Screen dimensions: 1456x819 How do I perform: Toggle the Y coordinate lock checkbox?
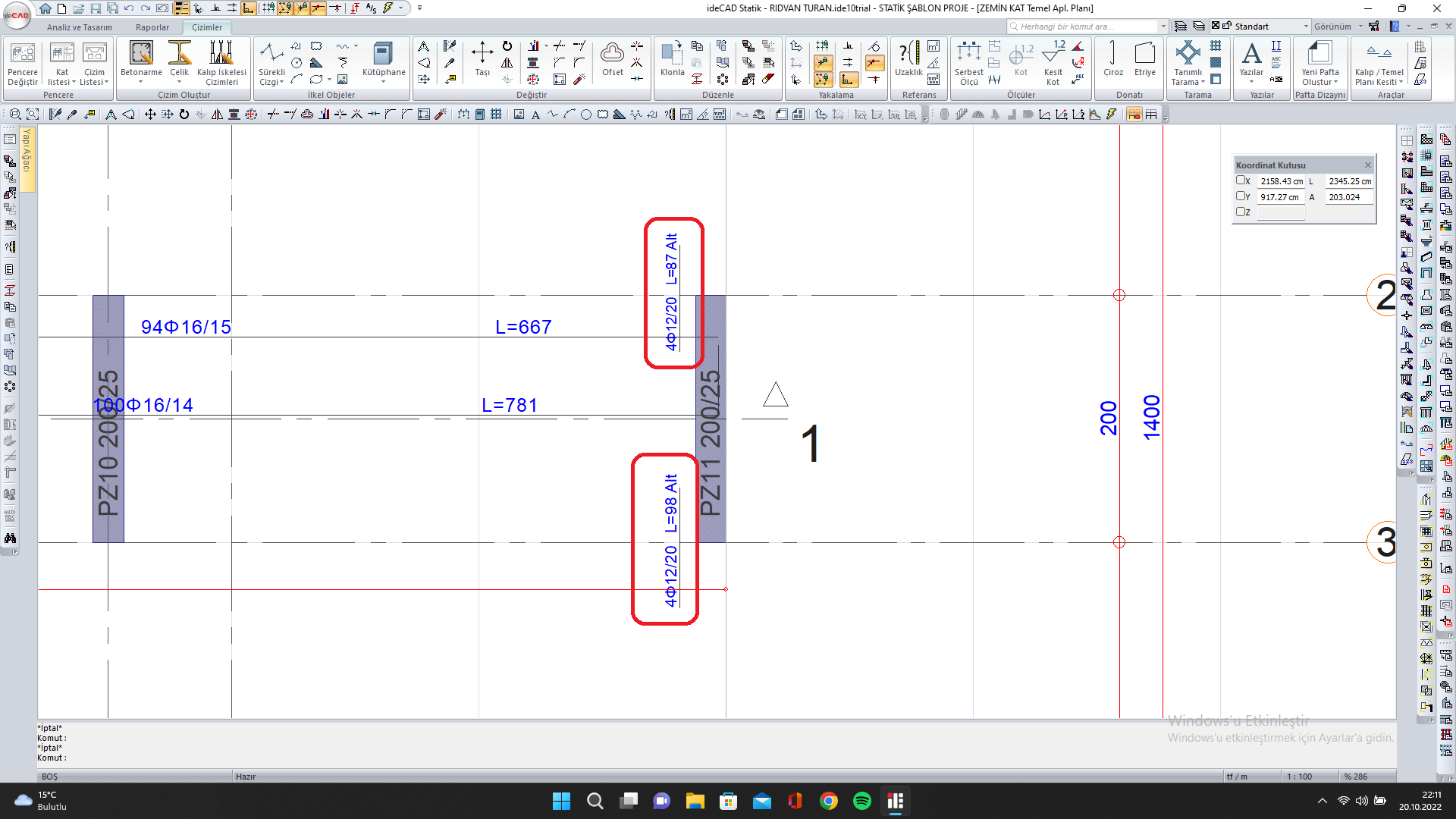pyautogui.click(x=1241, y=196)
